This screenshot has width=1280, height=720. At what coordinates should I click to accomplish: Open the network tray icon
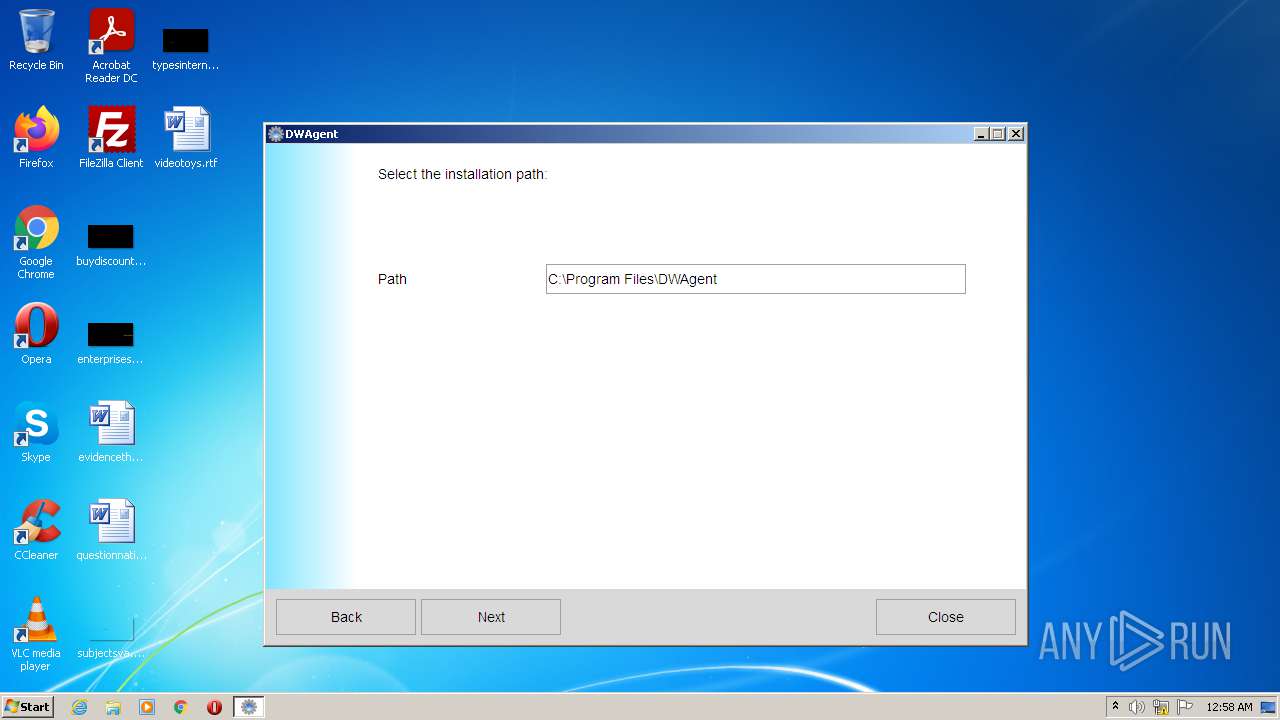pos(1161,707)
